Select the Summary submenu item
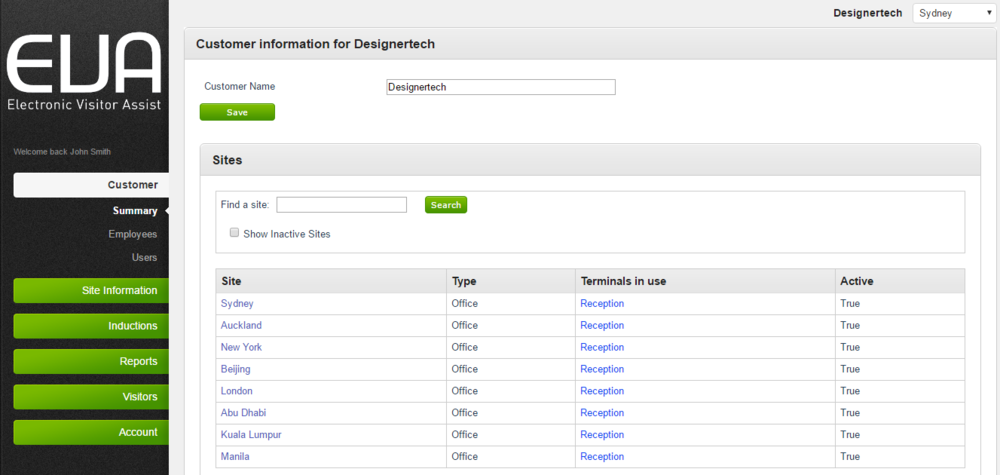 point(135,211)
